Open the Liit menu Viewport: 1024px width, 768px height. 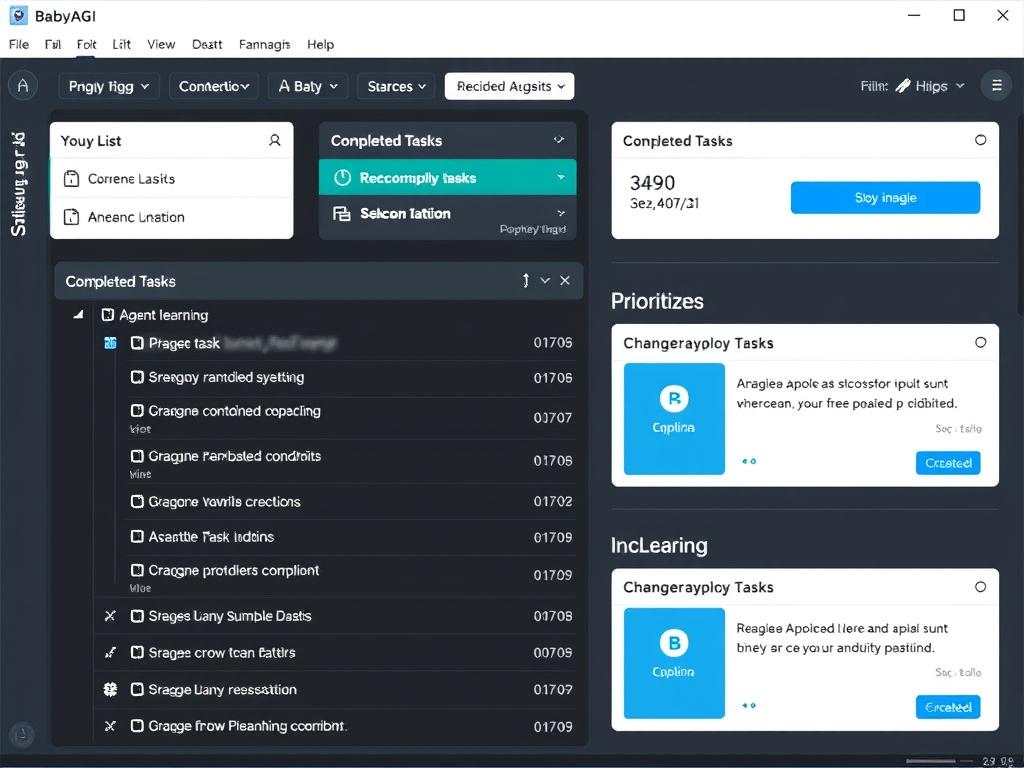(121, 44)
